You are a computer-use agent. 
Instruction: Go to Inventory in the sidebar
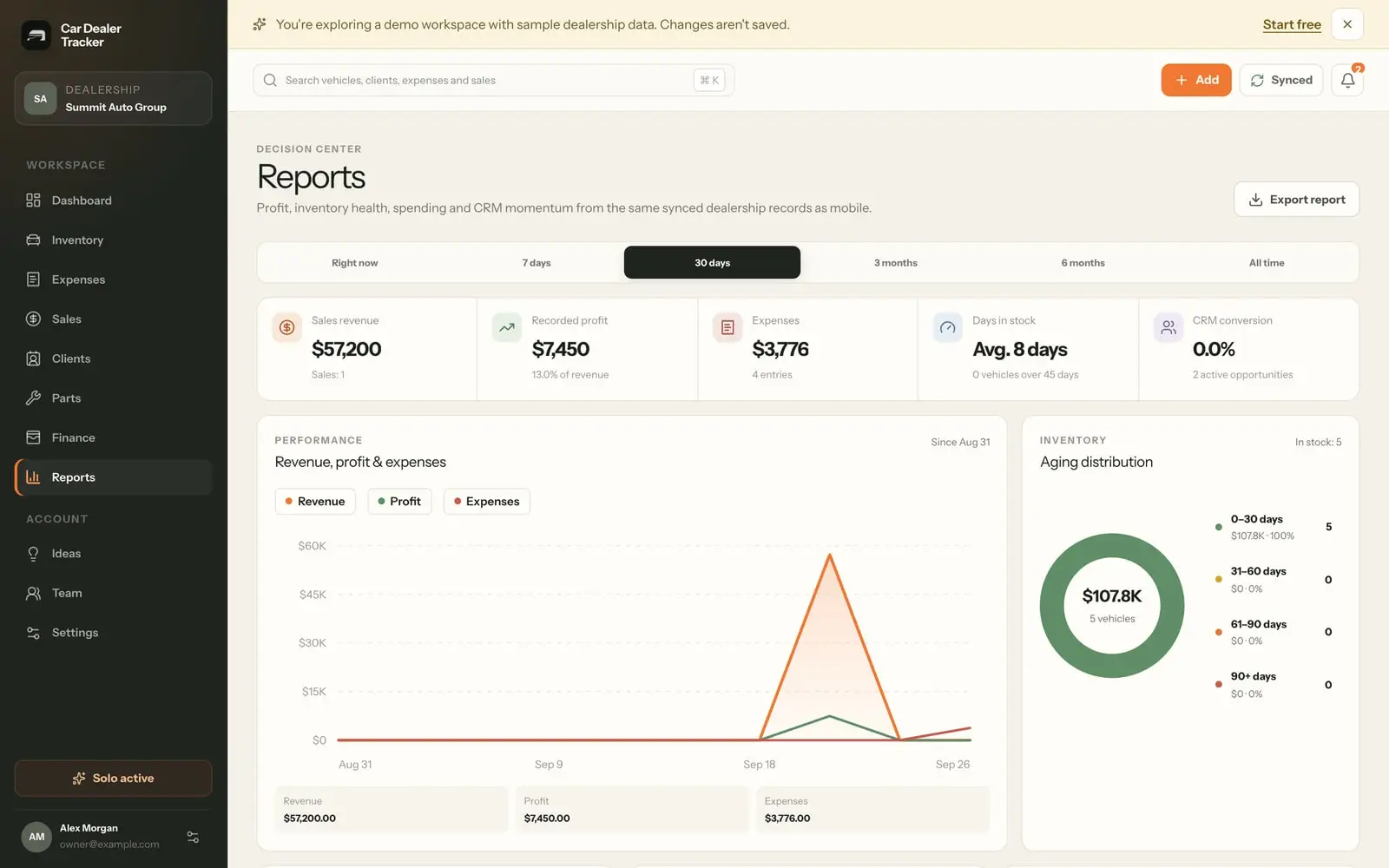(x=113, y=240)
